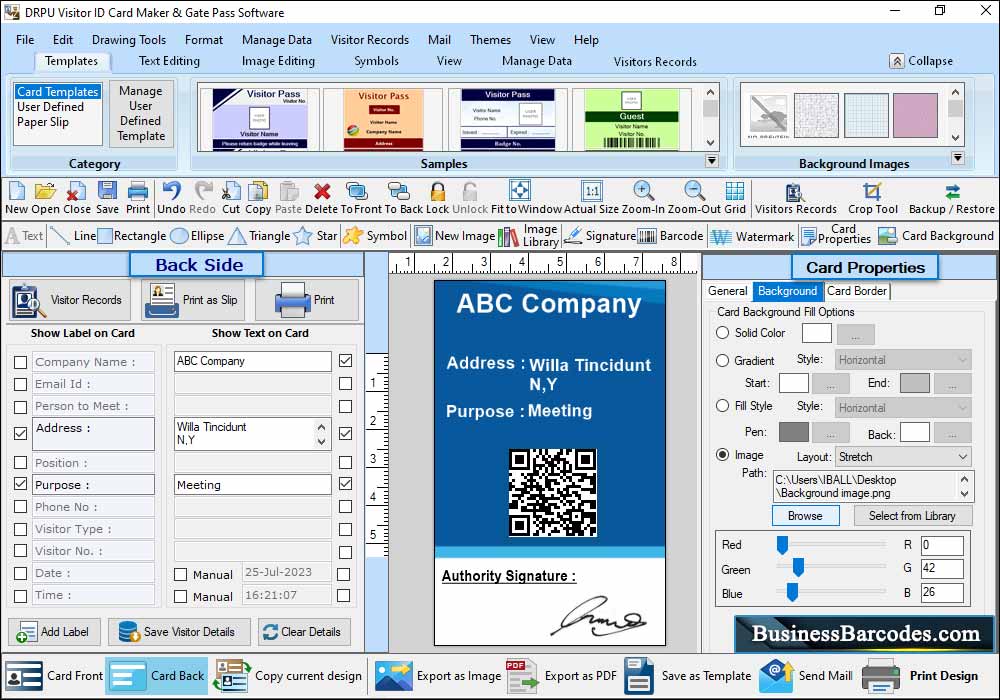1000x700 pixels.
Task: Click the Browse button
Action: 805,516
